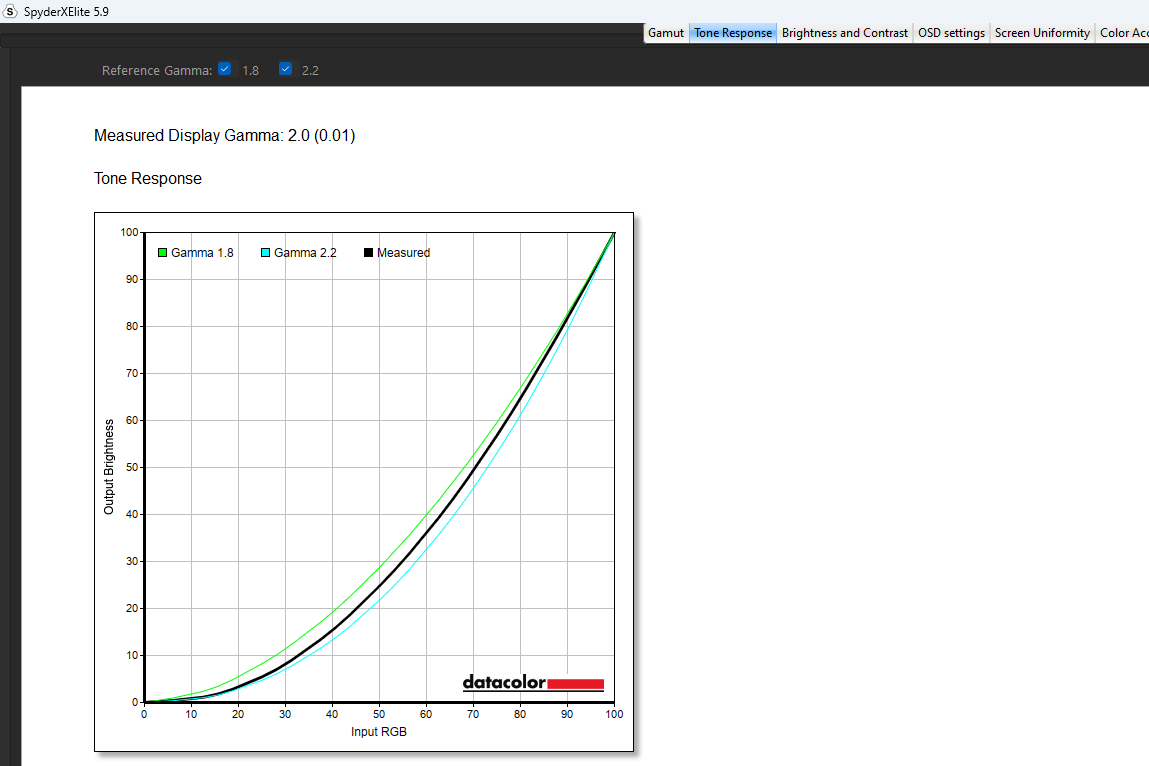Open the Brightness and Contrast tab

[x=845, y=33]
